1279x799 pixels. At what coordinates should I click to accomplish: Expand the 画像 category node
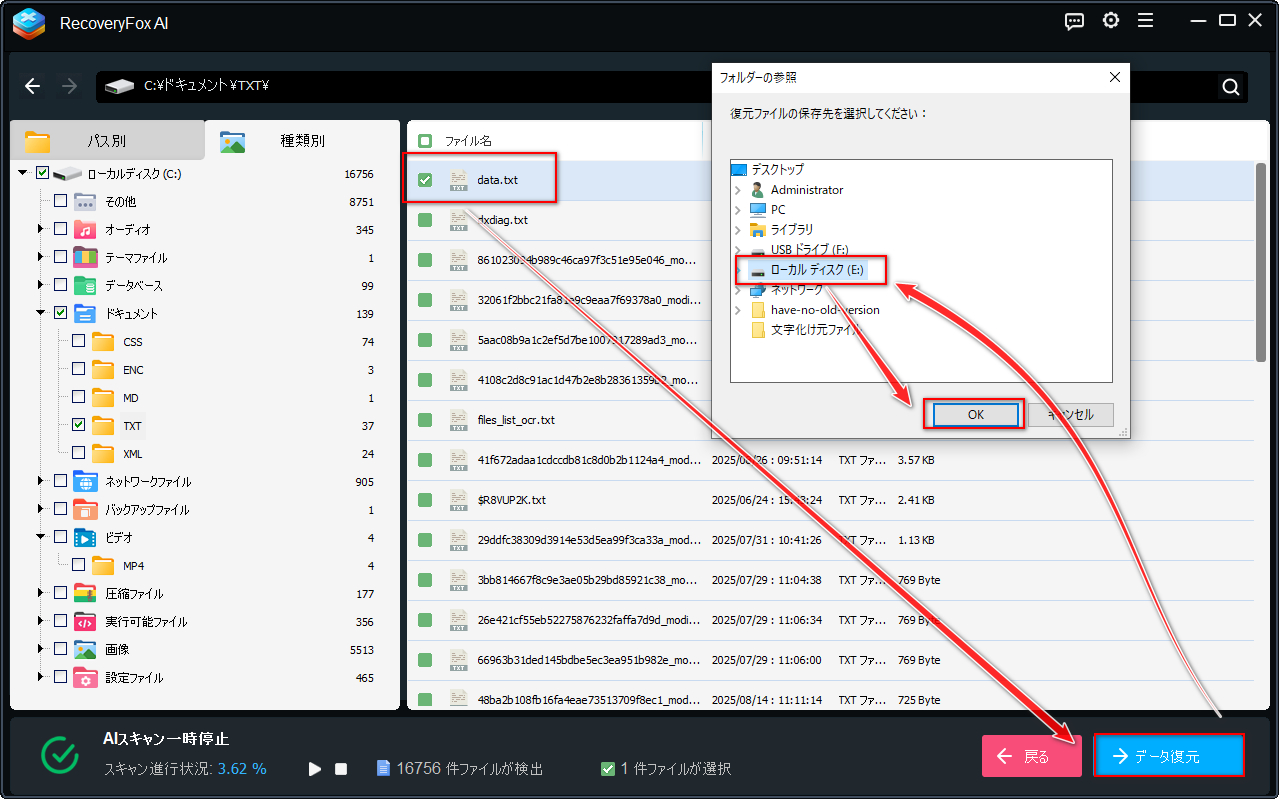[x=41, y=650]
